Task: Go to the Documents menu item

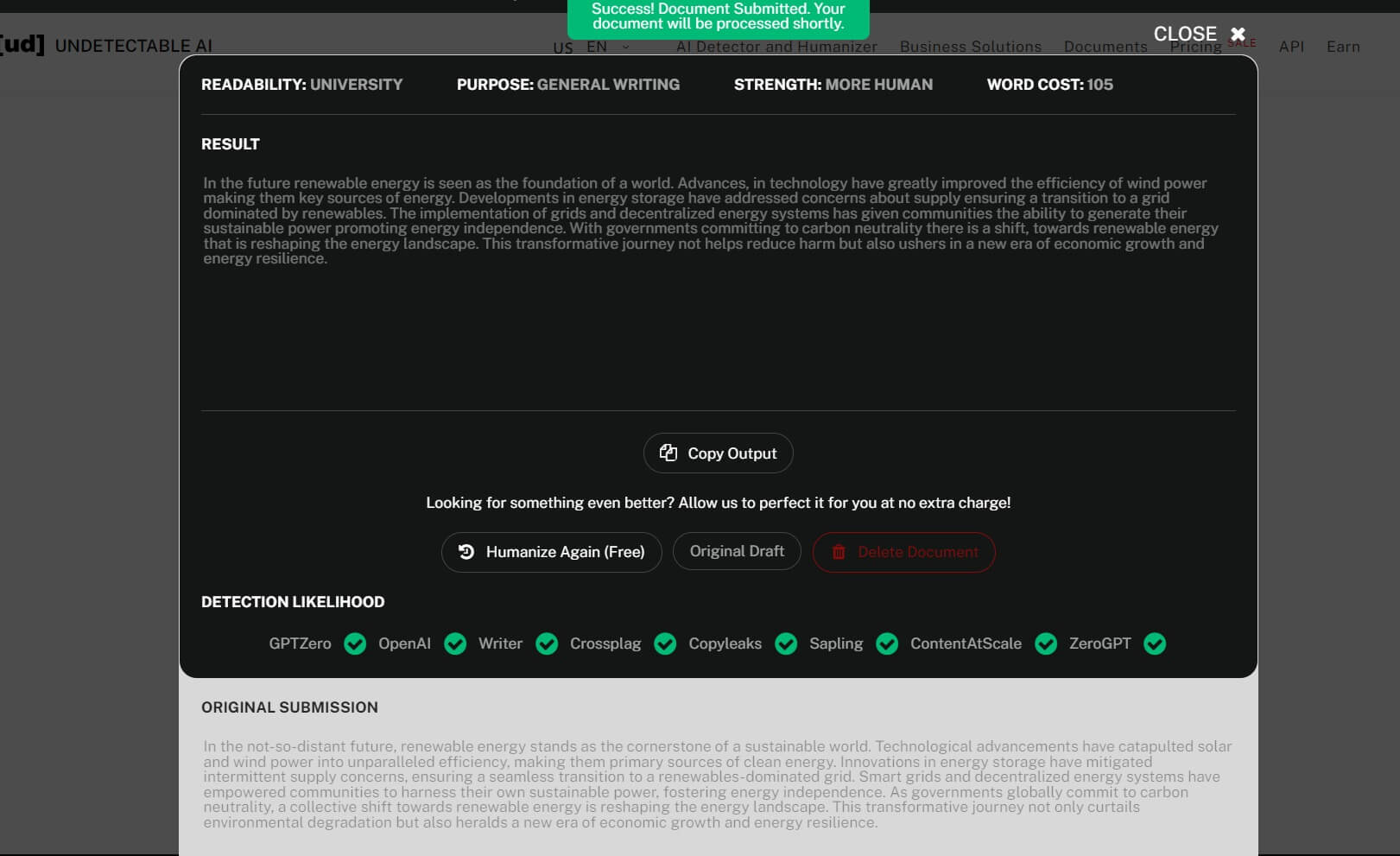Action: click(x=1105, y=47)
